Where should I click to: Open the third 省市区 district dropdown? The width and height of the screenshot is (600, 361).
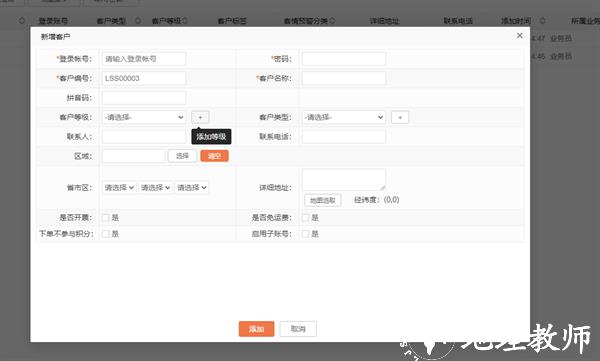pos(192,188)
